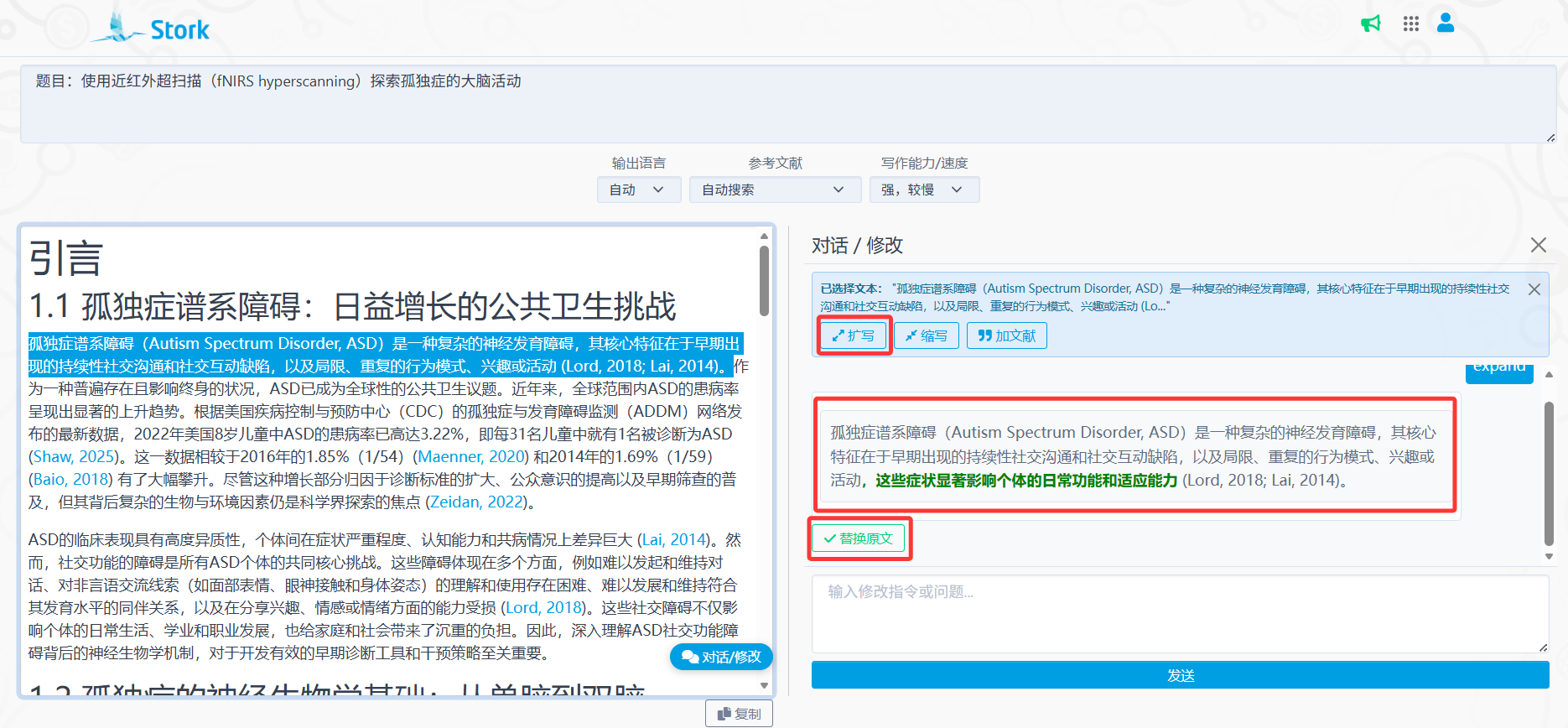Click the 对话/修改 floating chat button
1568x728 pixels.
721,657
